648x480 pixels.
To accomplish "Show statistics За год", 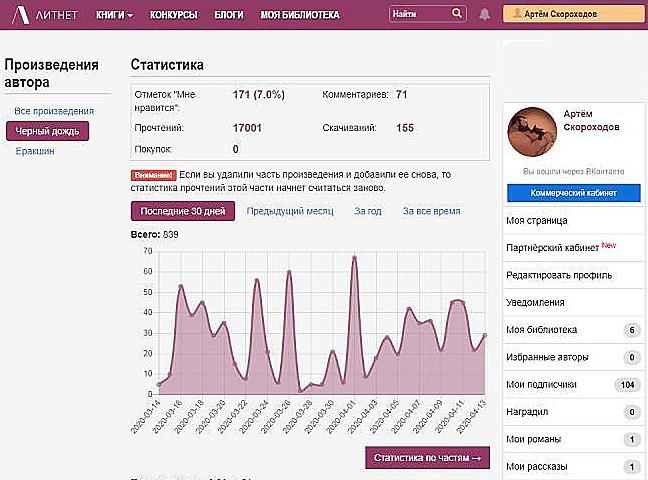I will tap(368, 211).
